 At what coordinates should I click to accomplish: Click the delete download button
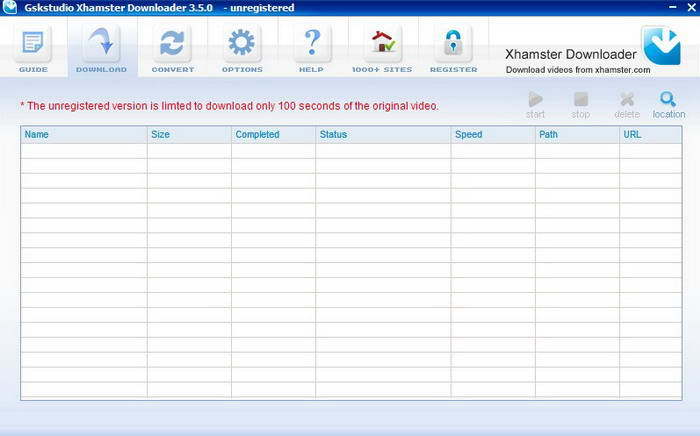[x=627, y=105]
